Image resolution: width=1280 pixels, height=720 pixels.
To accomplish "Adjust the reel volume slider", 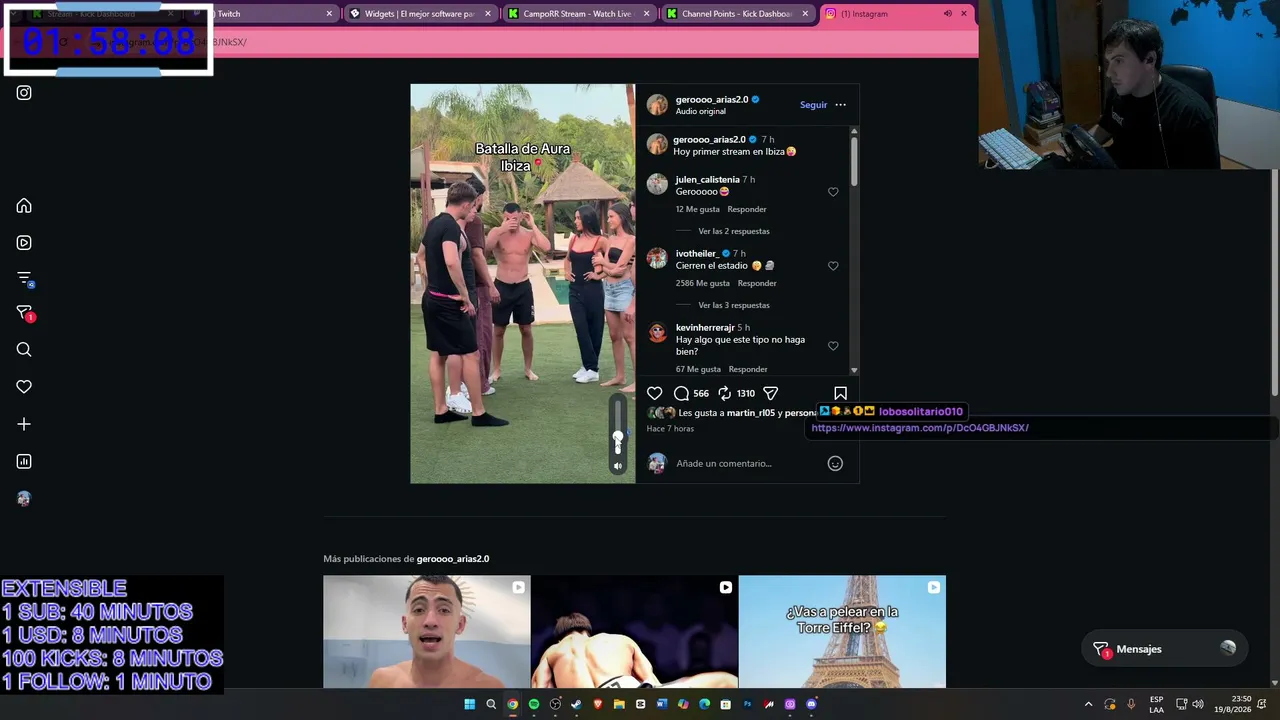I will click(x=618, y=427).
